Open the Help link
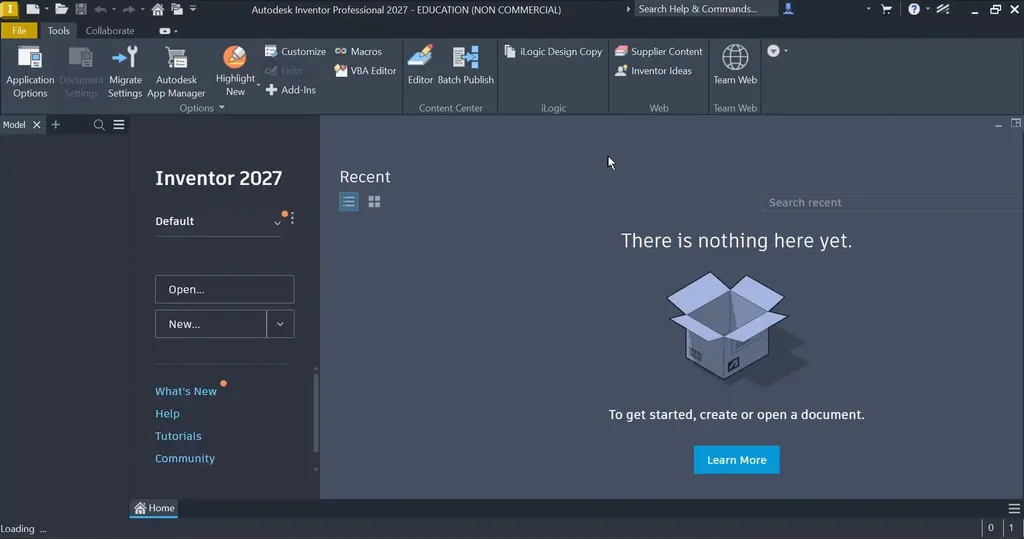This screenshot has height=539, width=1024. (x=167, y=414)
